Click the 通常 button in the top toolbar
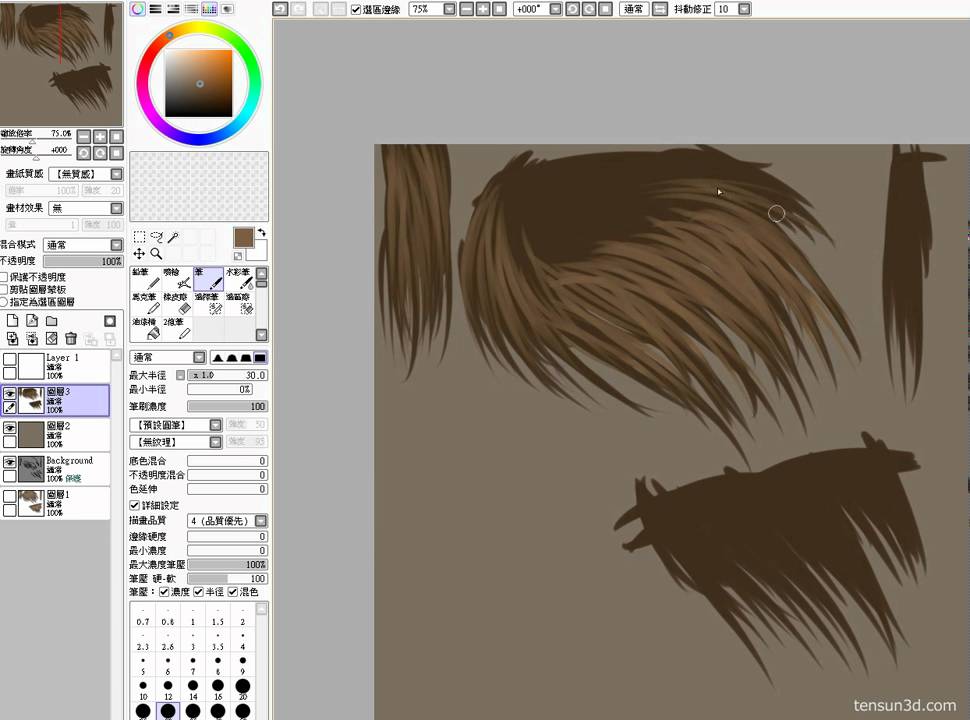The width and height of the screenshot is (970, 720). coord(633,9)
